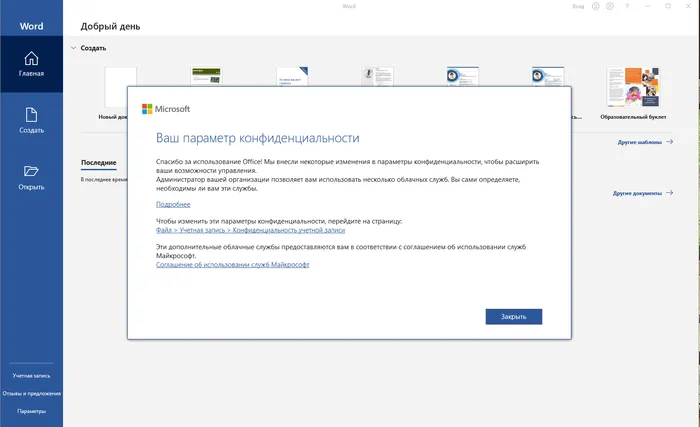Send a smile via the smiley-face icon
This screenshot has height=427, width=700.
tap(596, 6)
